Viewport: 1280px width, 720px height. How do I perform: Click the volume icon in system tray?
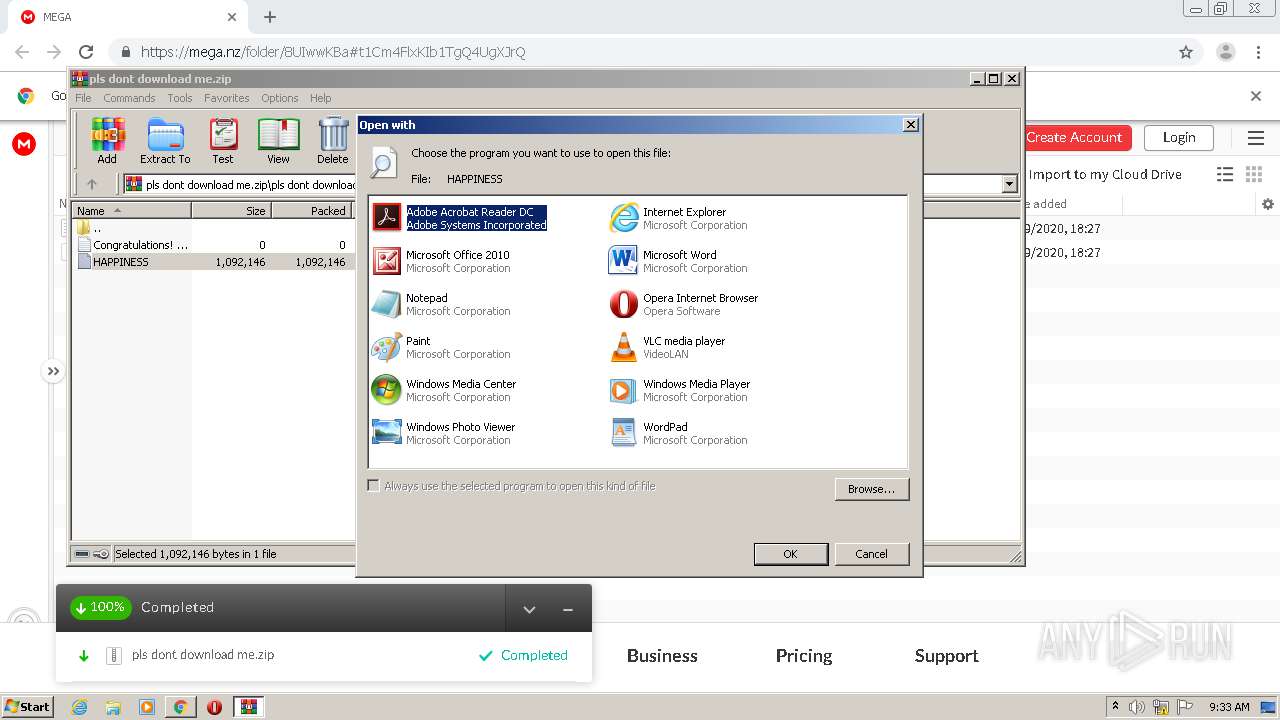pyautogui.click(x=1136, y=707)
